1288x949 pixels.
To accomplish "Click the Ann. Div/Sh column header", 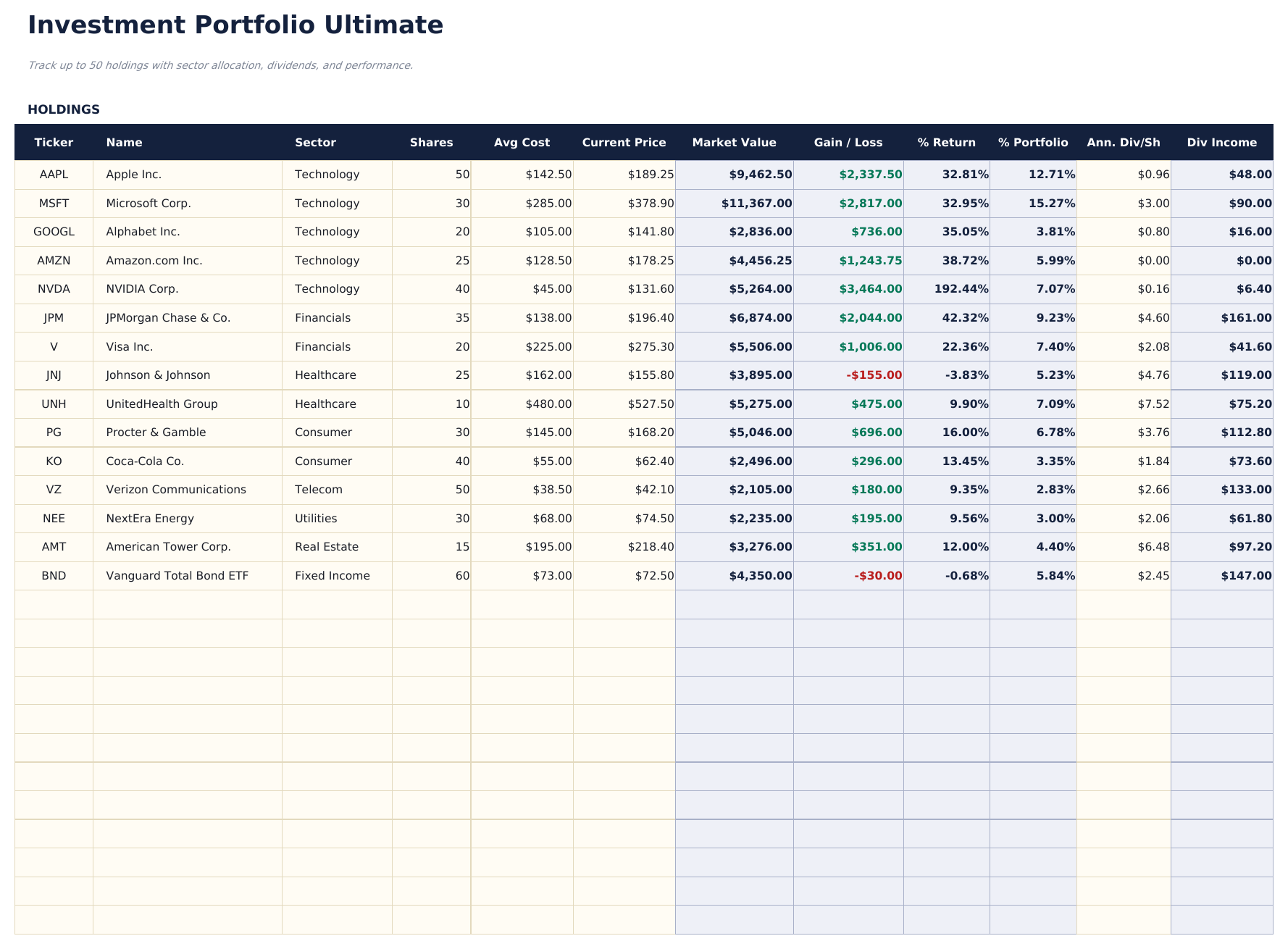I will pos(1123,142).
